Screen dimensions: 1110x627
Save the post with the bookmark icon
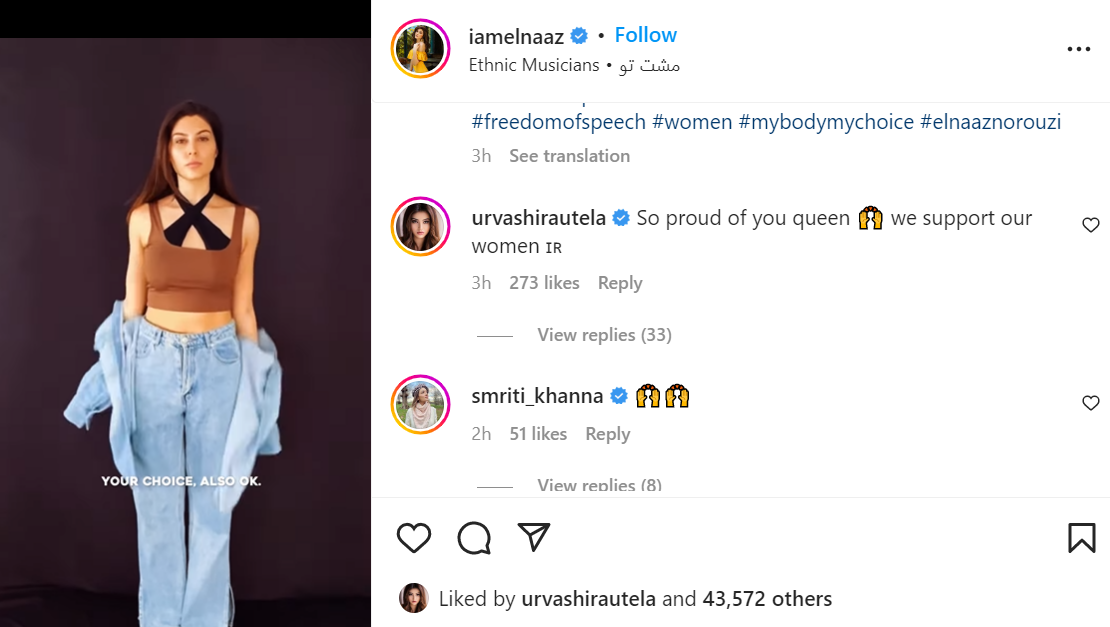pyautogui.click(x=1081, y=538)
